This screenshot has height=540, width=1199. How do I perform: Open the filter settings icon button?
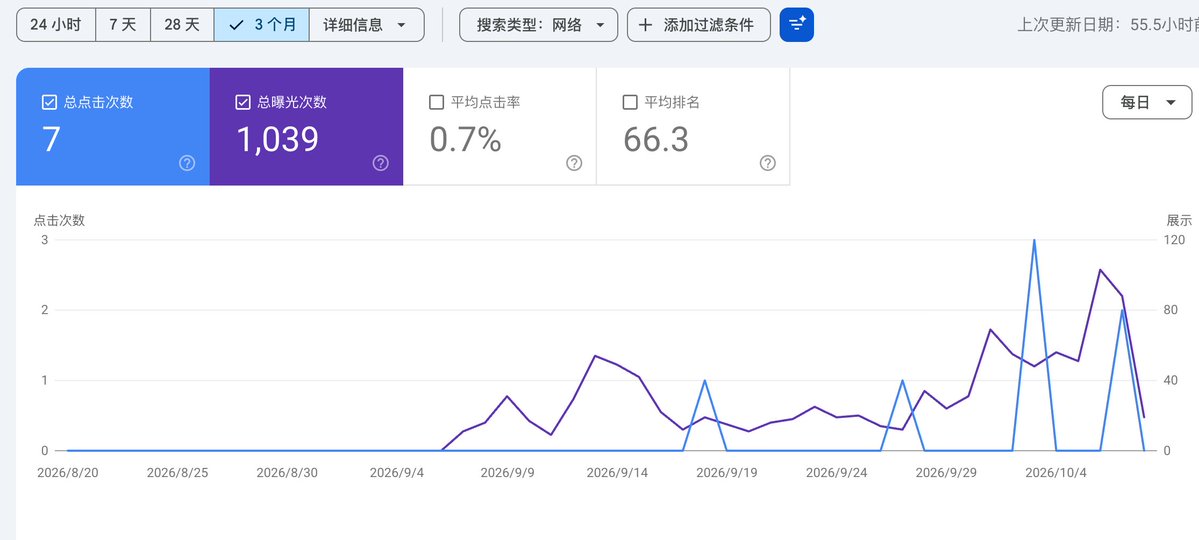pyautogui.click(x=797, y=24)
